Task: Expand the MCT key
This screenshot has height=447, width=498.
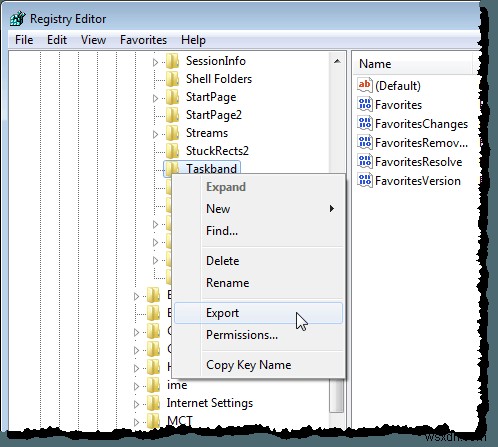Action: click(x=136, y=422)
